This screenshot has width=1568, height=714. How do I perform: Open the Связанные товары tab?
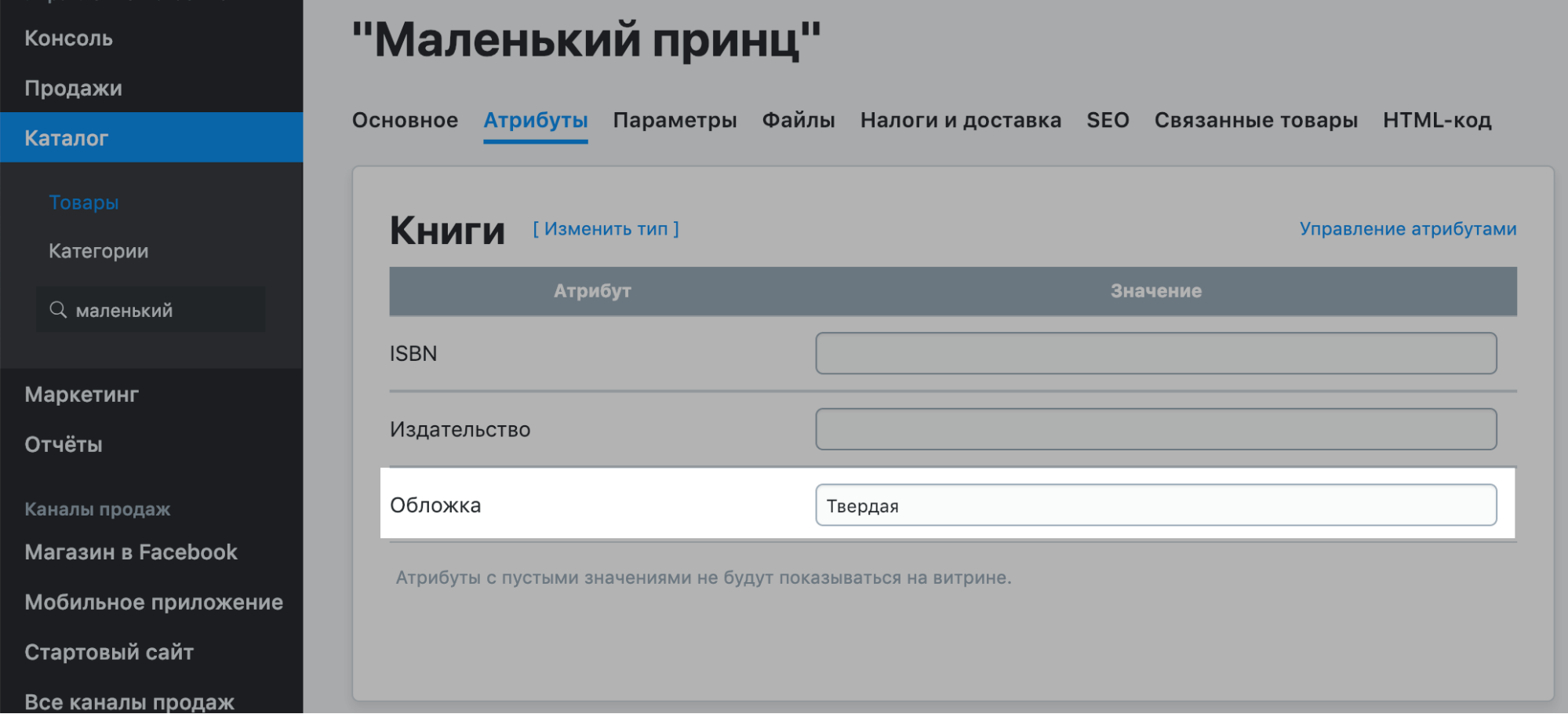tap(1256, 120)
